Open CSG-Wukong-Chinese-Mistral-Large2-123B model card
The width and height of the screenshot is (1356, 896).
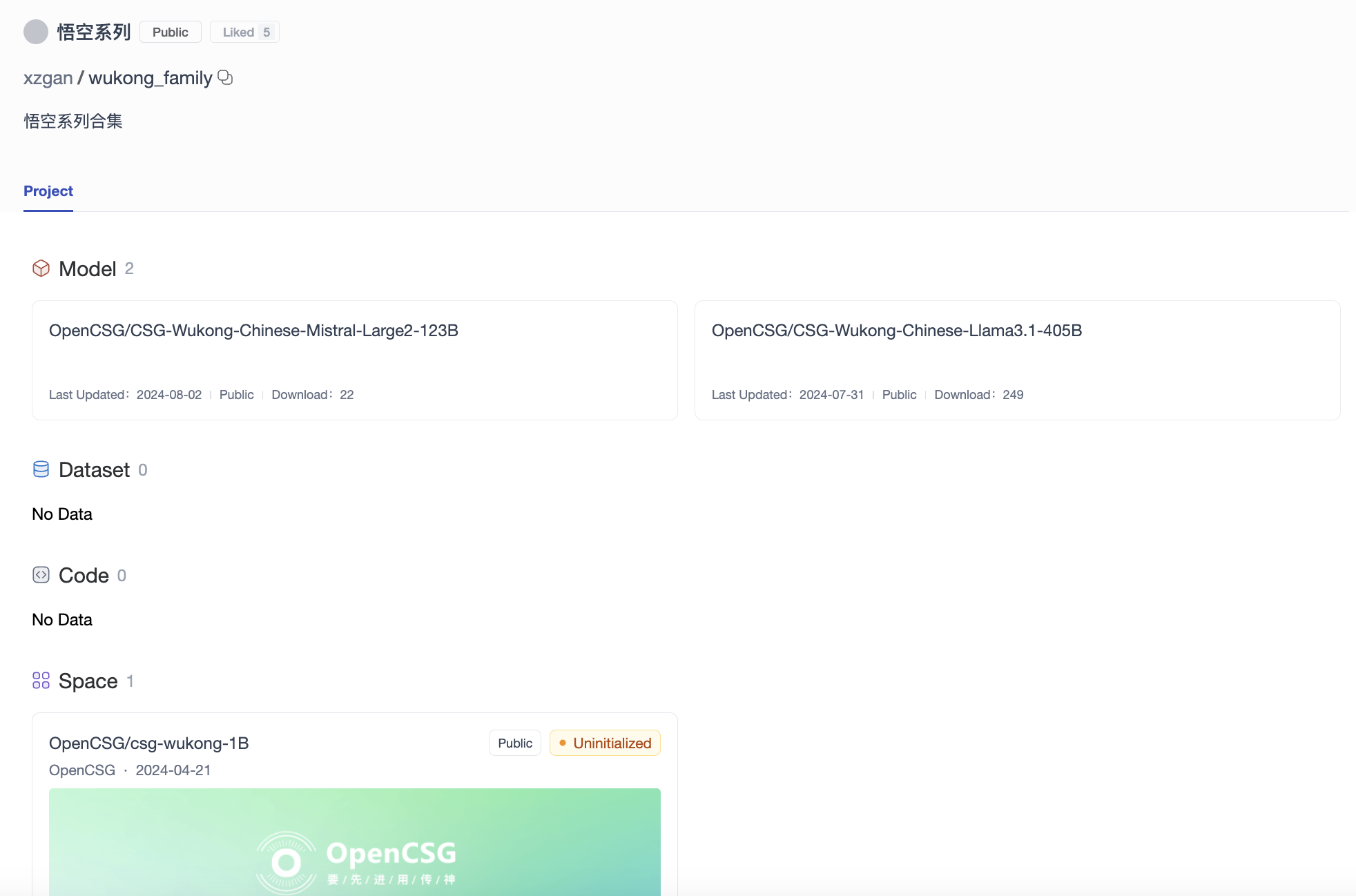pos(253,331)
